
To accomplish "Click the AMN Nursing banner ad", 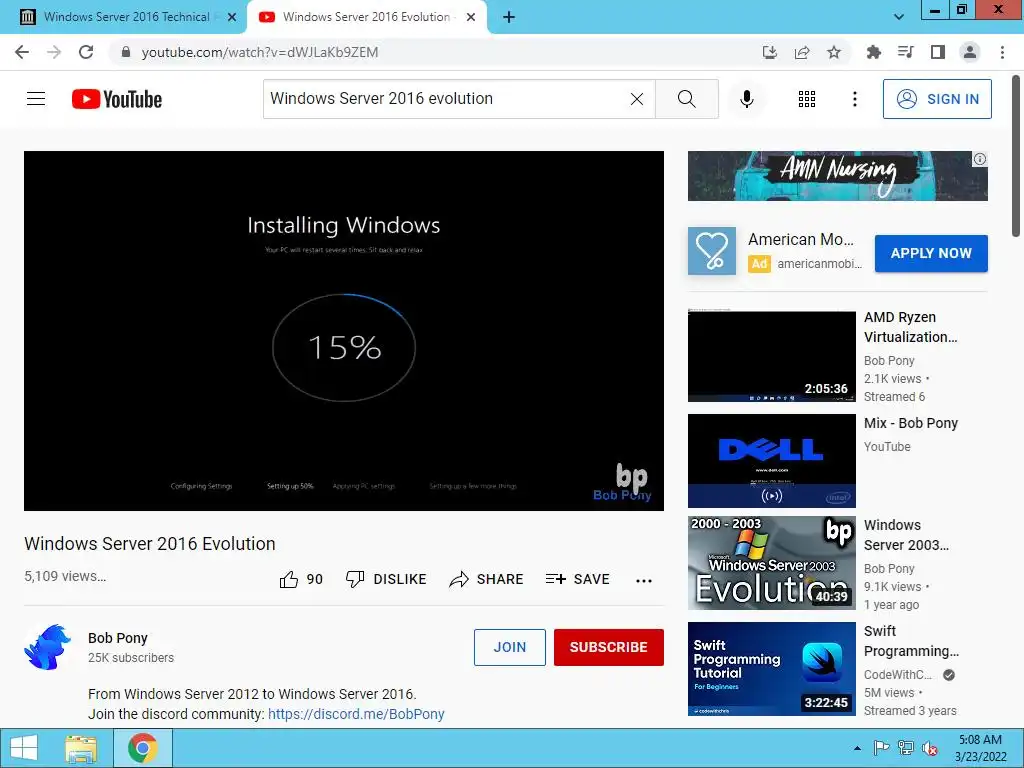I will point(837,176).
